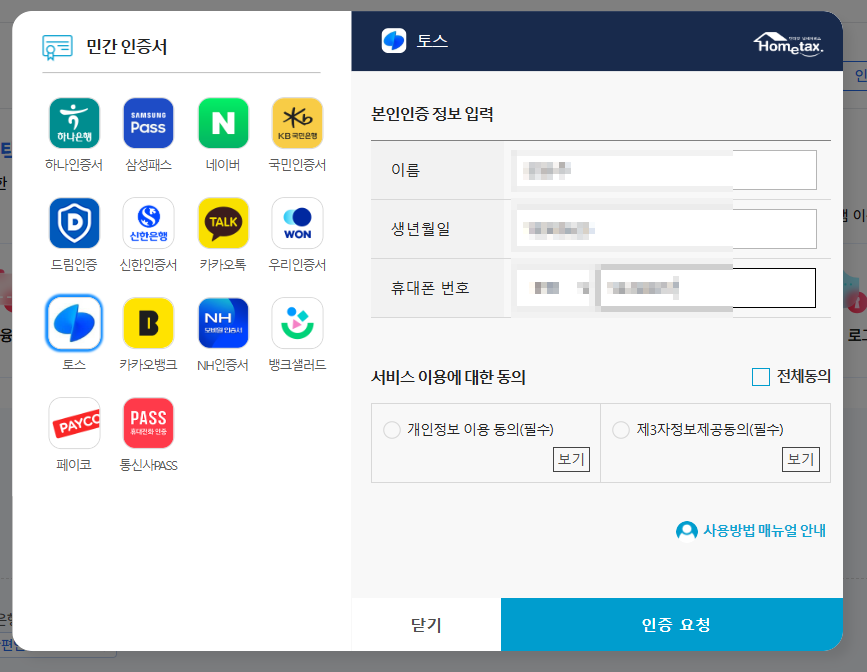The height and width of the screenshot is (672, 867).
Task: Click the 네이버 label
Action: pos(223,165)
